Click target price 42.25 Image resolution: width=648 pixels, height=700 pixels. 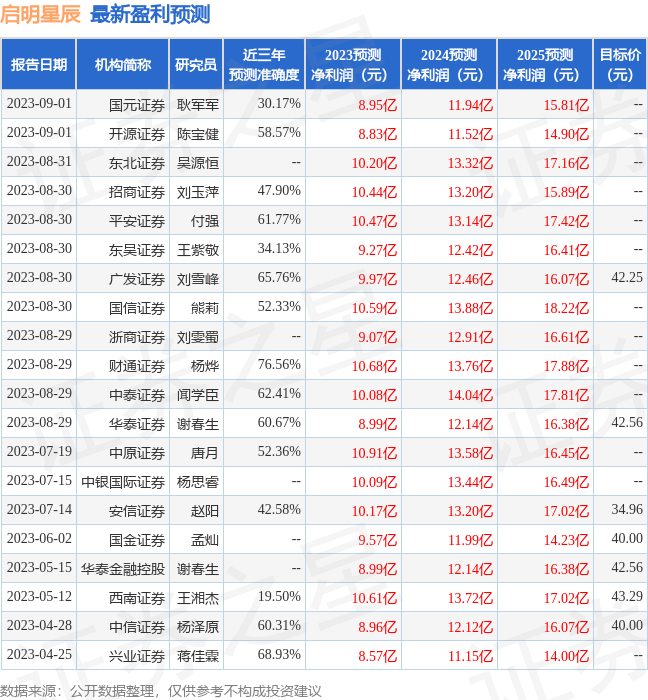pos(627,277)
